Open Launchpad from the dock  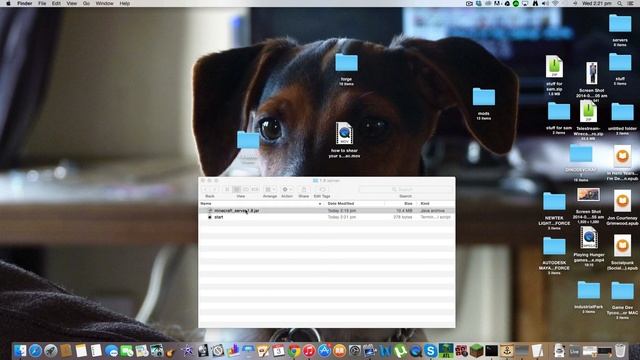tap(51, 350)
